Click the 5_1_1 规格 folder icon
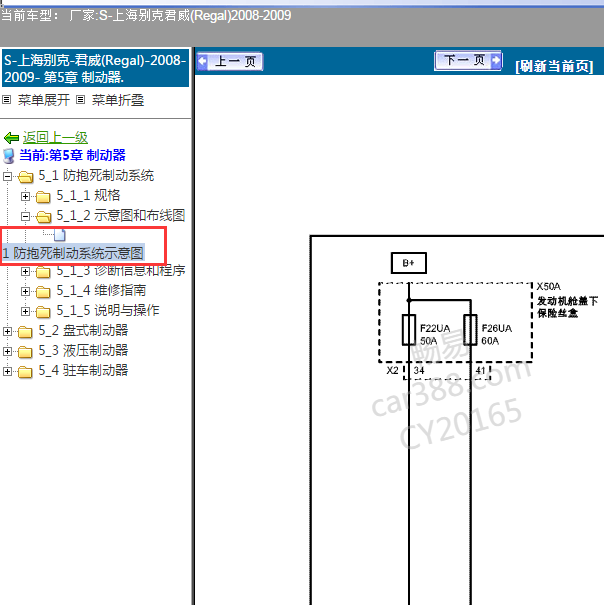604x605 pixels. [43, 197]
